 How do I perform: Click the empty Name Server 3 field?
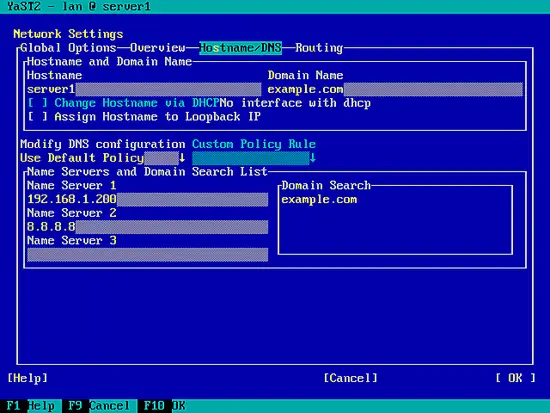coord(147,254)
